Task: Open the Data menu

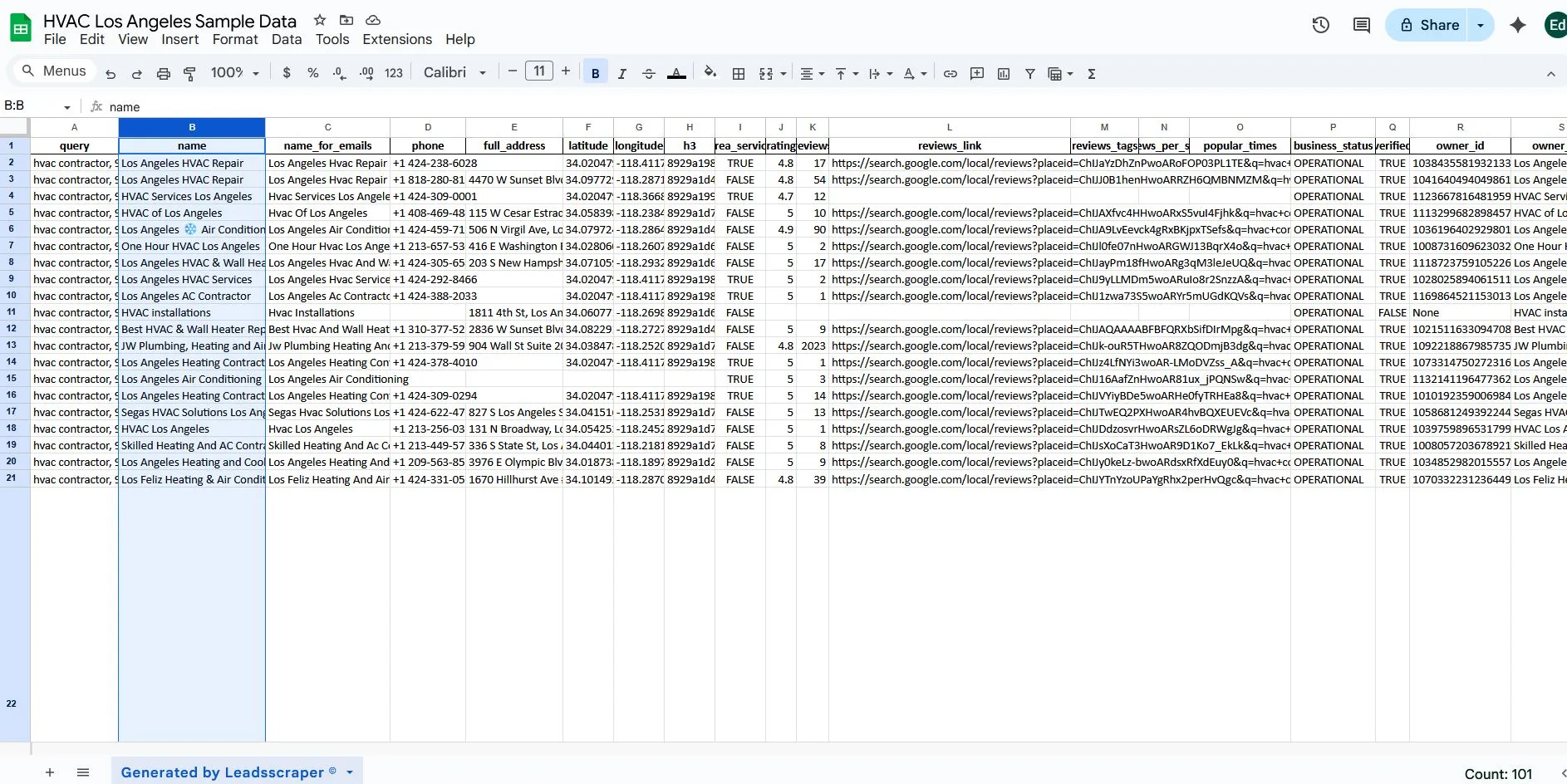Action: tap(287, 39)
